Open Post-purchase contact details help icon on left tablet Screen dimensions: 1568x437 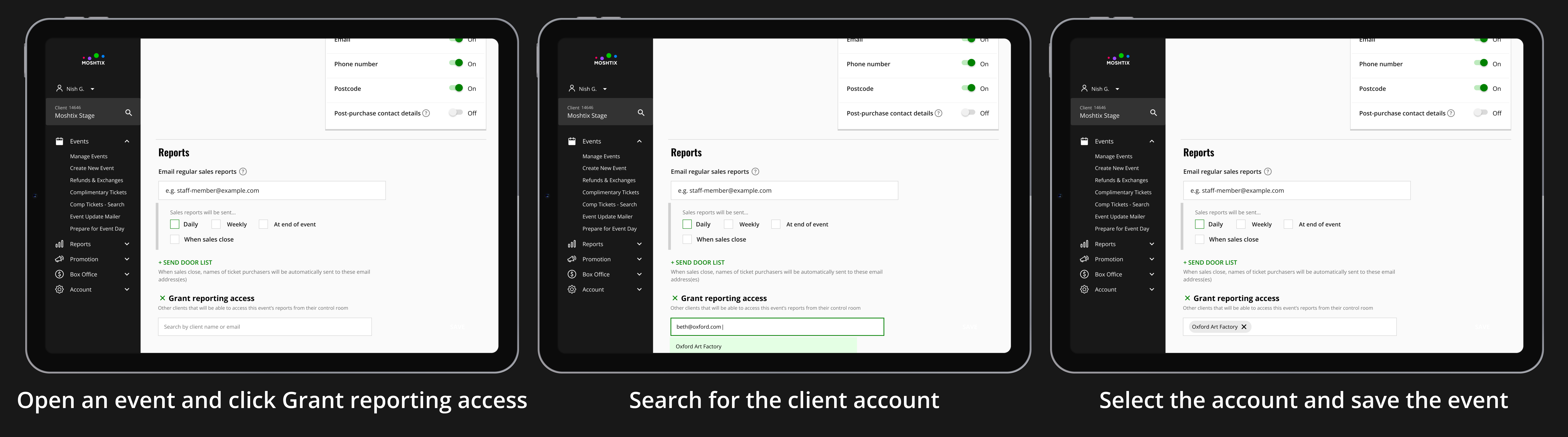pyautogui.click(x=426, y=113)
